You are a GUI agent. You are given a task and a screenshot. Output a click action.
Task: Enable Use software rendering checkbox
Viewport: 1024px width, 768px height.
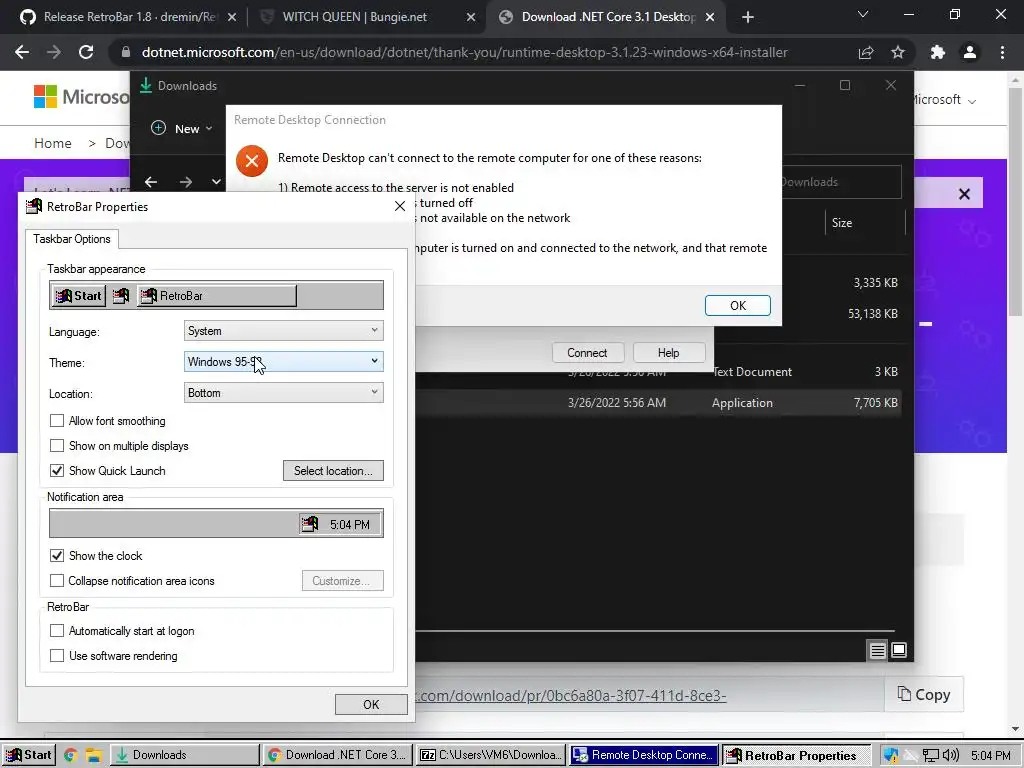pyautogui.click(x=57, y=656)
